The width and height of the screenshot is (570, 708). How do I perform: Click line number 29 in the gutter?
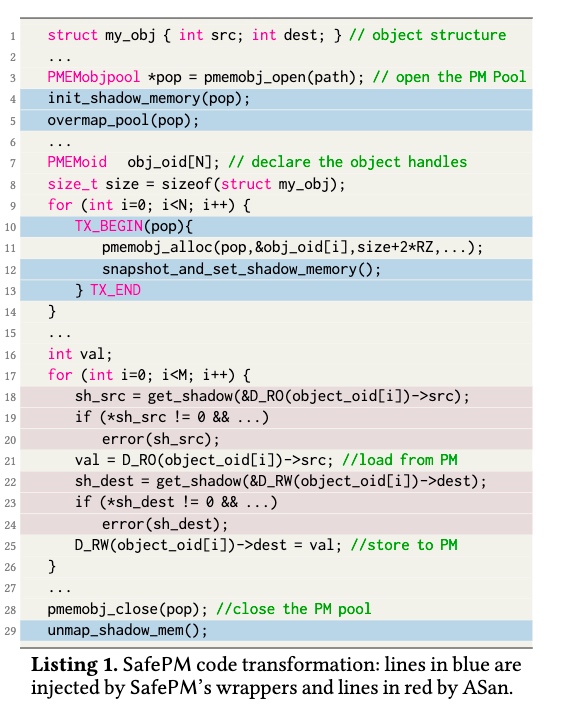[x=10, y=631]
